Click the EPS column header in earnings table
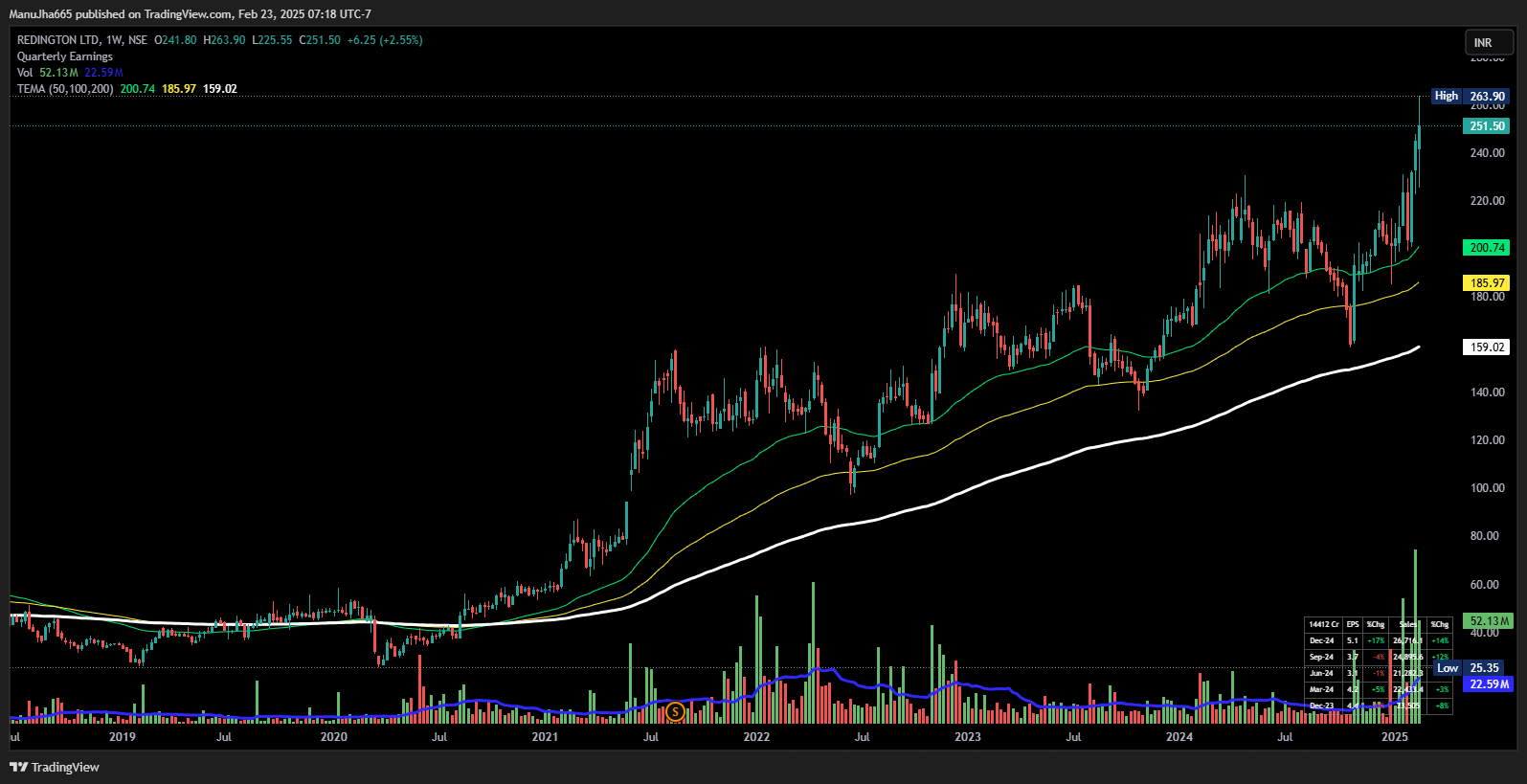 1353,624
